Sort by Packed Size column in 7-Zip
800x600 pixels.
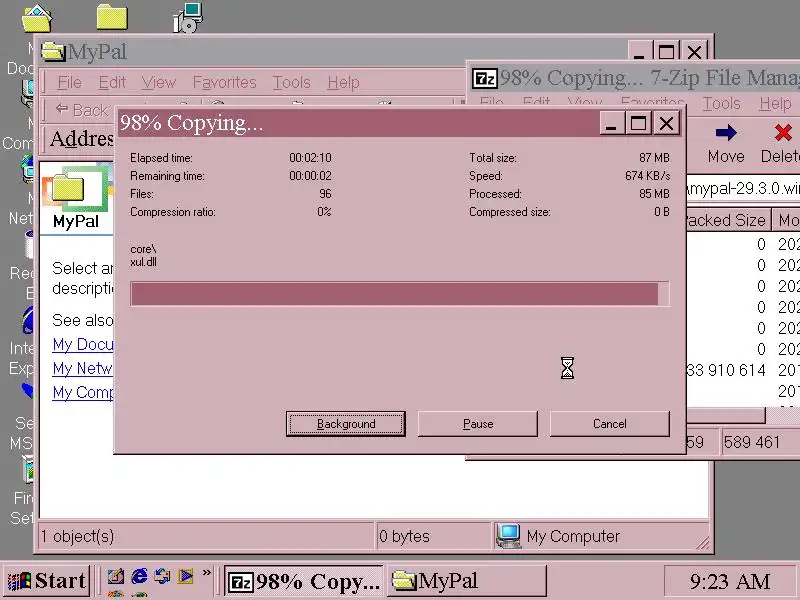click(x=728, y=220)
